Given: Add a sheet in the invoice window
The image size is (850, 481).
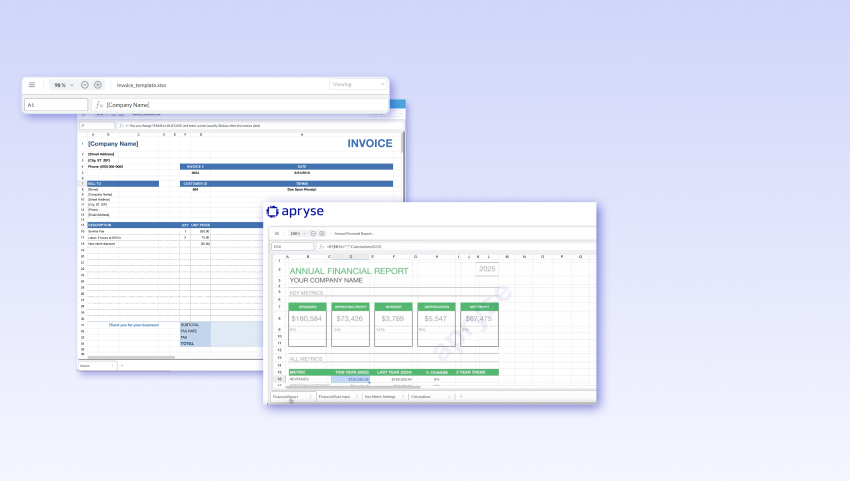Looking at the screenshot, I should [122, 365].
